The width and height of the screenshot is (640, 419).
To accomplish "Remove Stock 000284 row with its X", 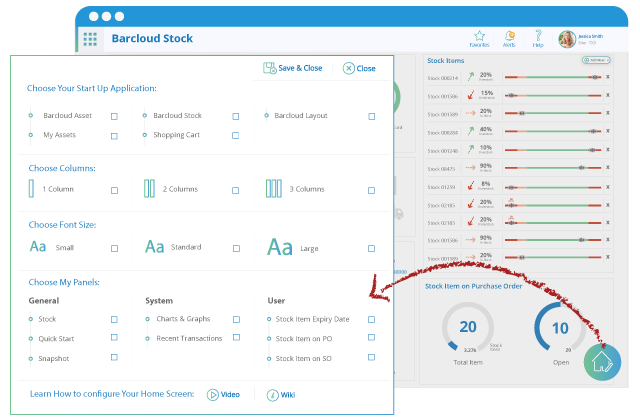I will 608,131.
